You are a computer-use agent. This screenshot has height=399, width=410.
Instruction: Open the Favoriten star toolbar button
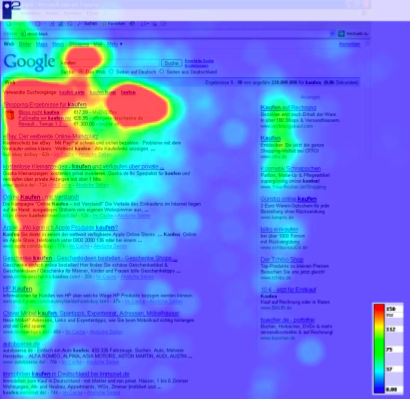(x=113, y=24)
